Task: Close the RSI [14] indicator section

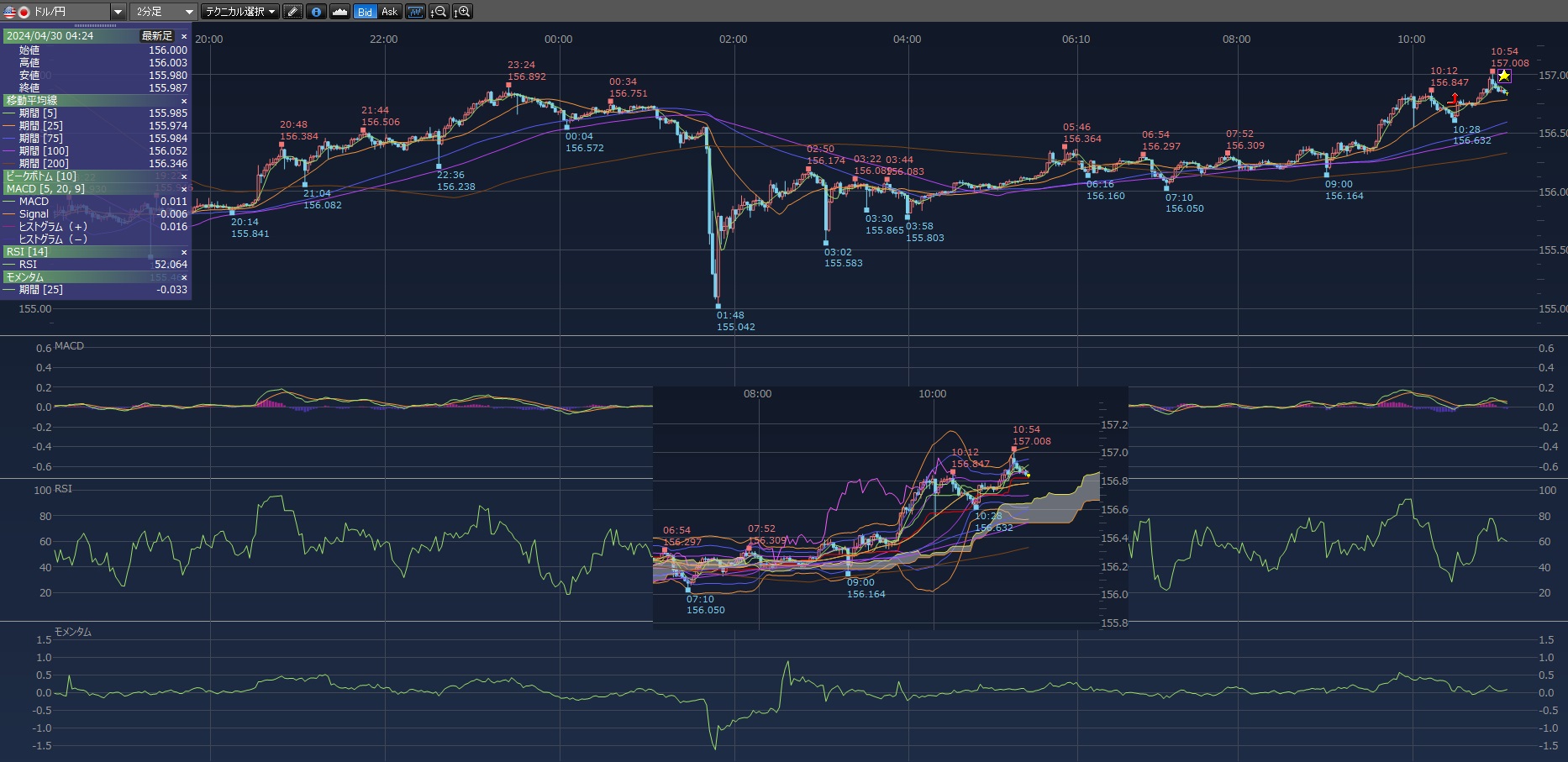Action: point(184,252)
